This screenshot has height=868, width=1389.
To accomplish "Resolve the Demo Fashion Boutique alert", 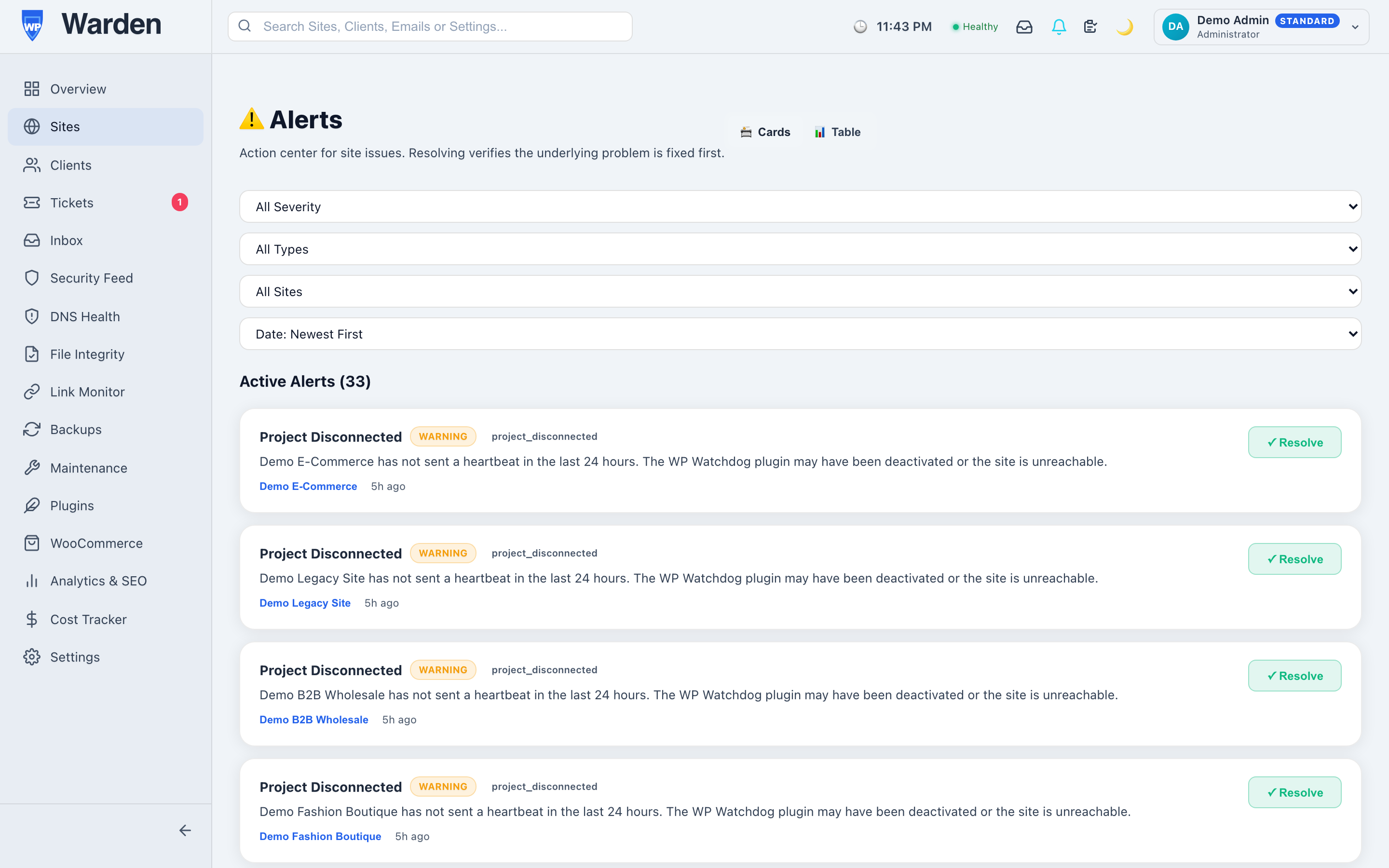I will click(1294, 792).
